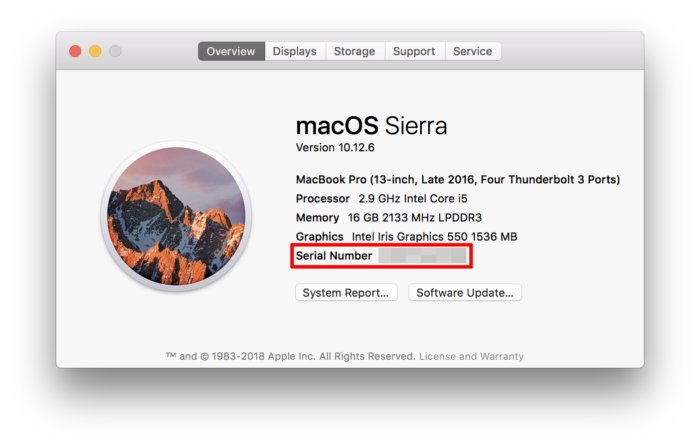700x448 pixels.
Task: Click the Apple Inc. copyright notice text
Action: (x=291, y=356)
